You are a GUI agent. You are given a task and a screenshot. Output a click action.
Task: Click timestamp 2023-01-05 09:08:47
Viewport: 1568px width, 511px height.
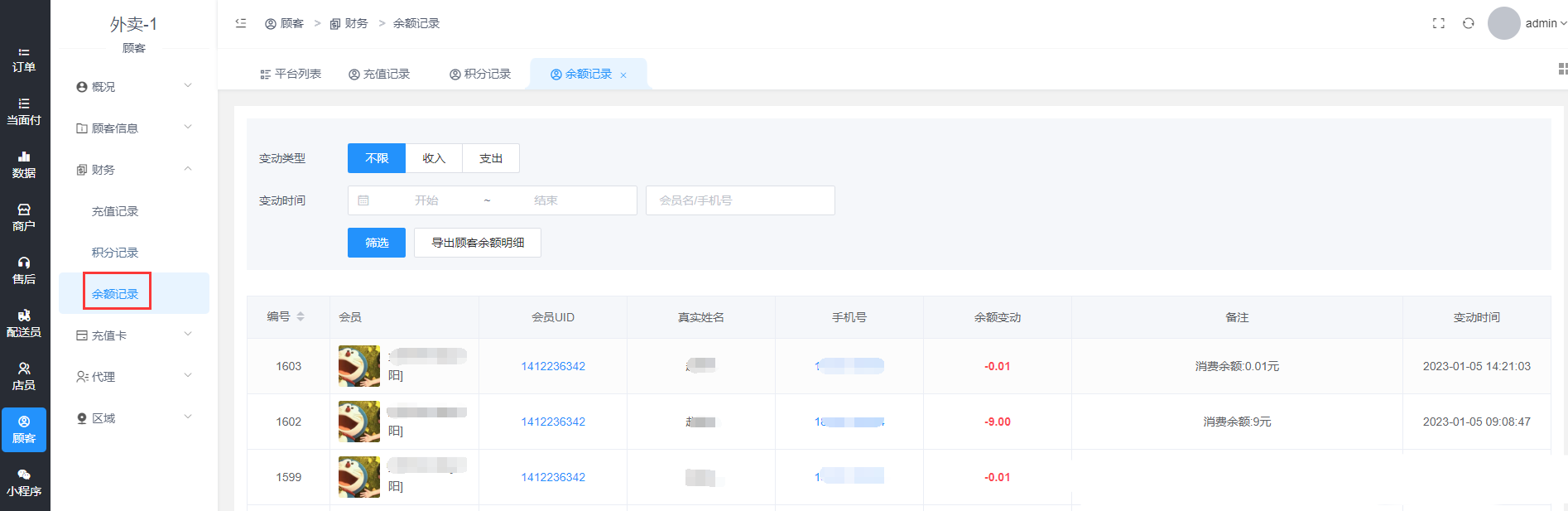coord(1477,422)
